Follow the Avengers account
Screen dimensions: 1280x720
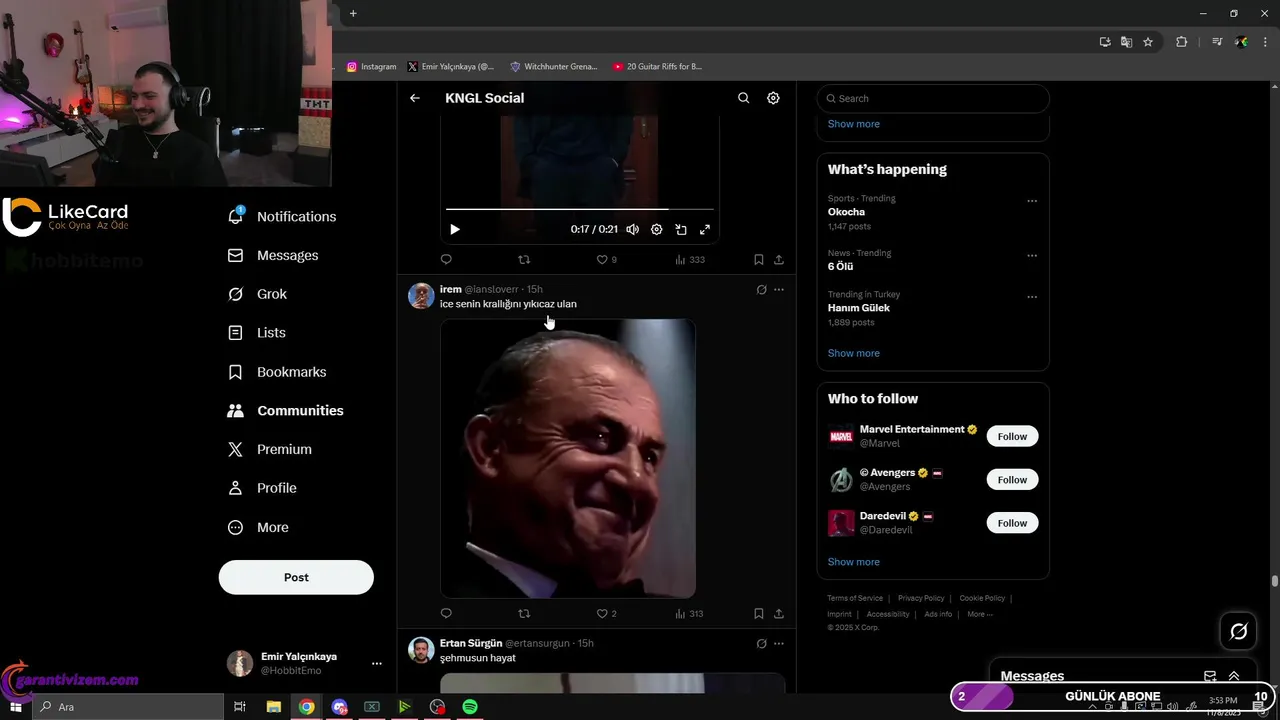pos(1012,480)
